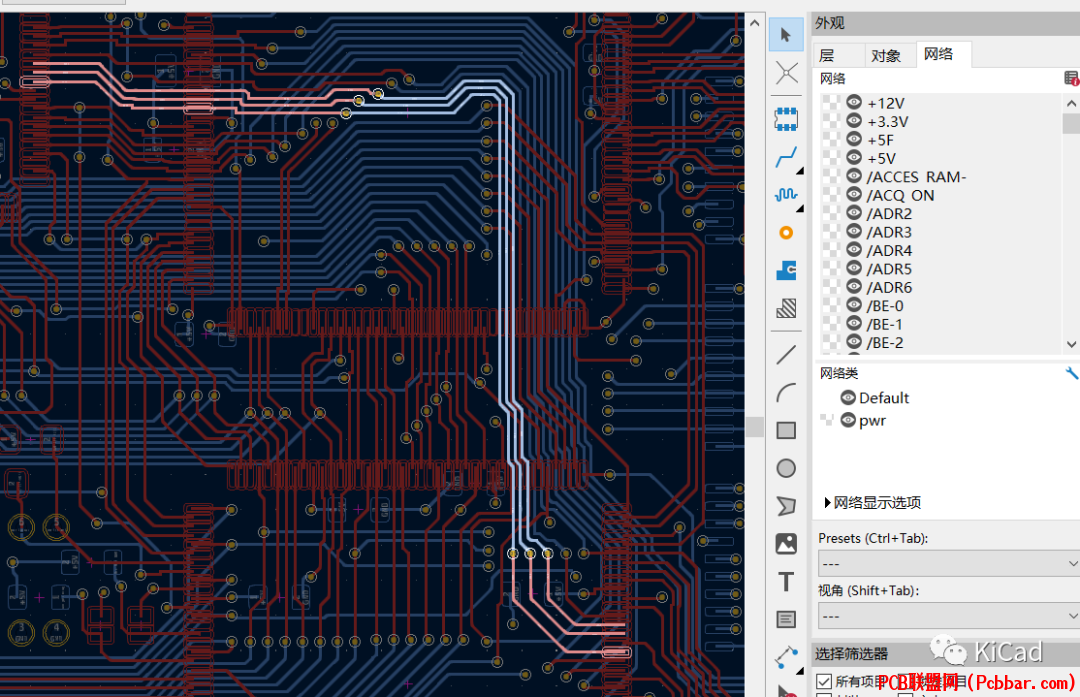
Task: Click the +5V net label
Action: 882,158
